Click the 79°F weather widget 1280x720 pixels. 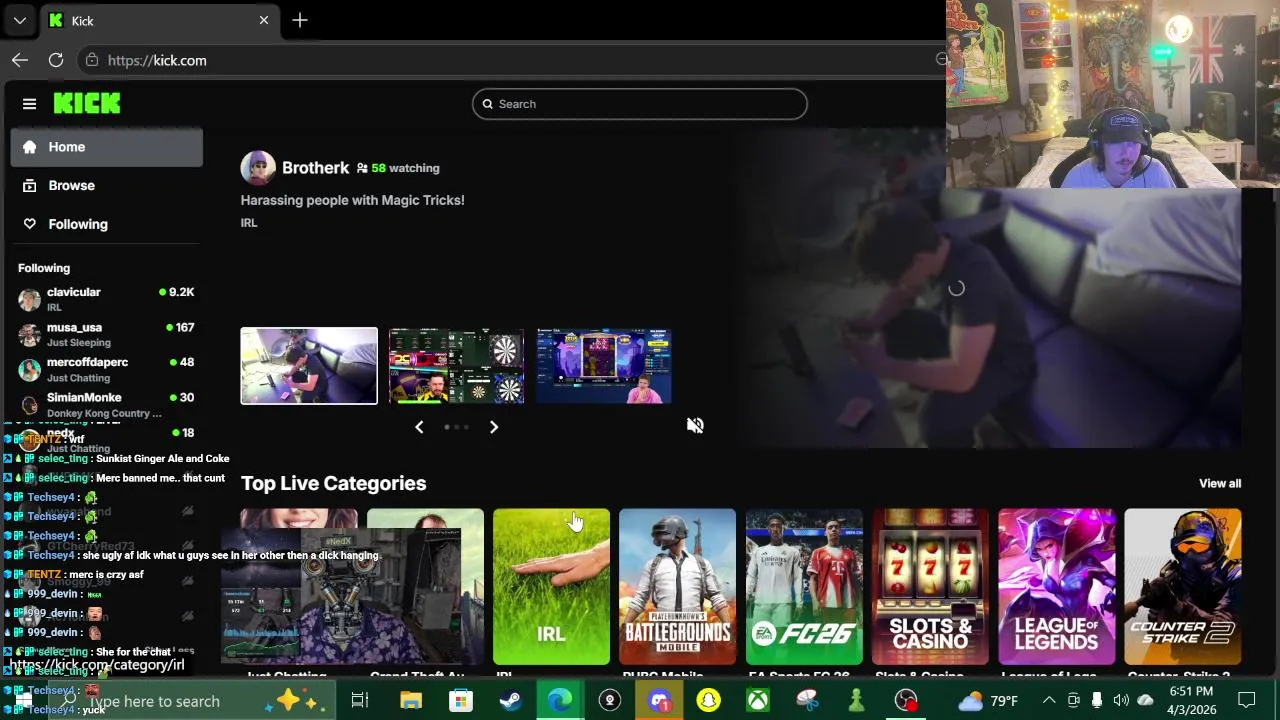988,701
